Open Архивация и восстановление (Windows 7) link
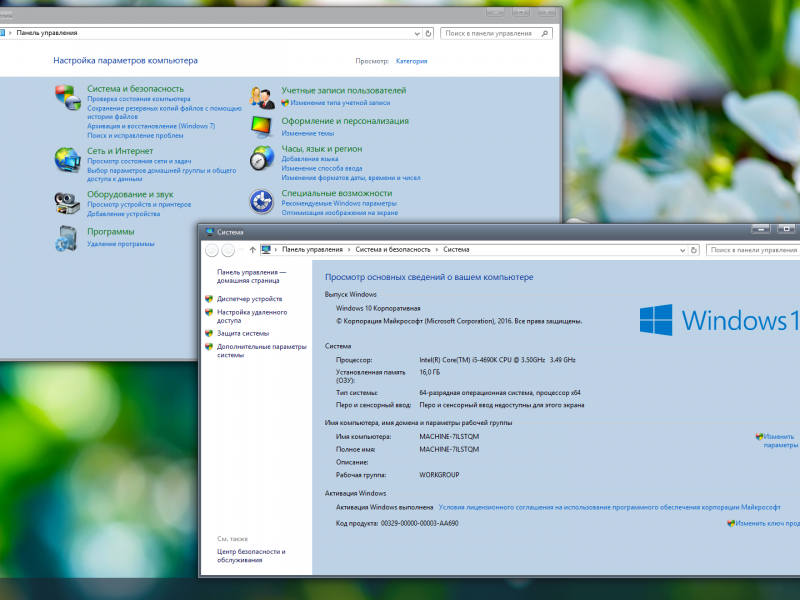Image resolution: width=800 pixels, height=600 pixels. tap(151, 126)
